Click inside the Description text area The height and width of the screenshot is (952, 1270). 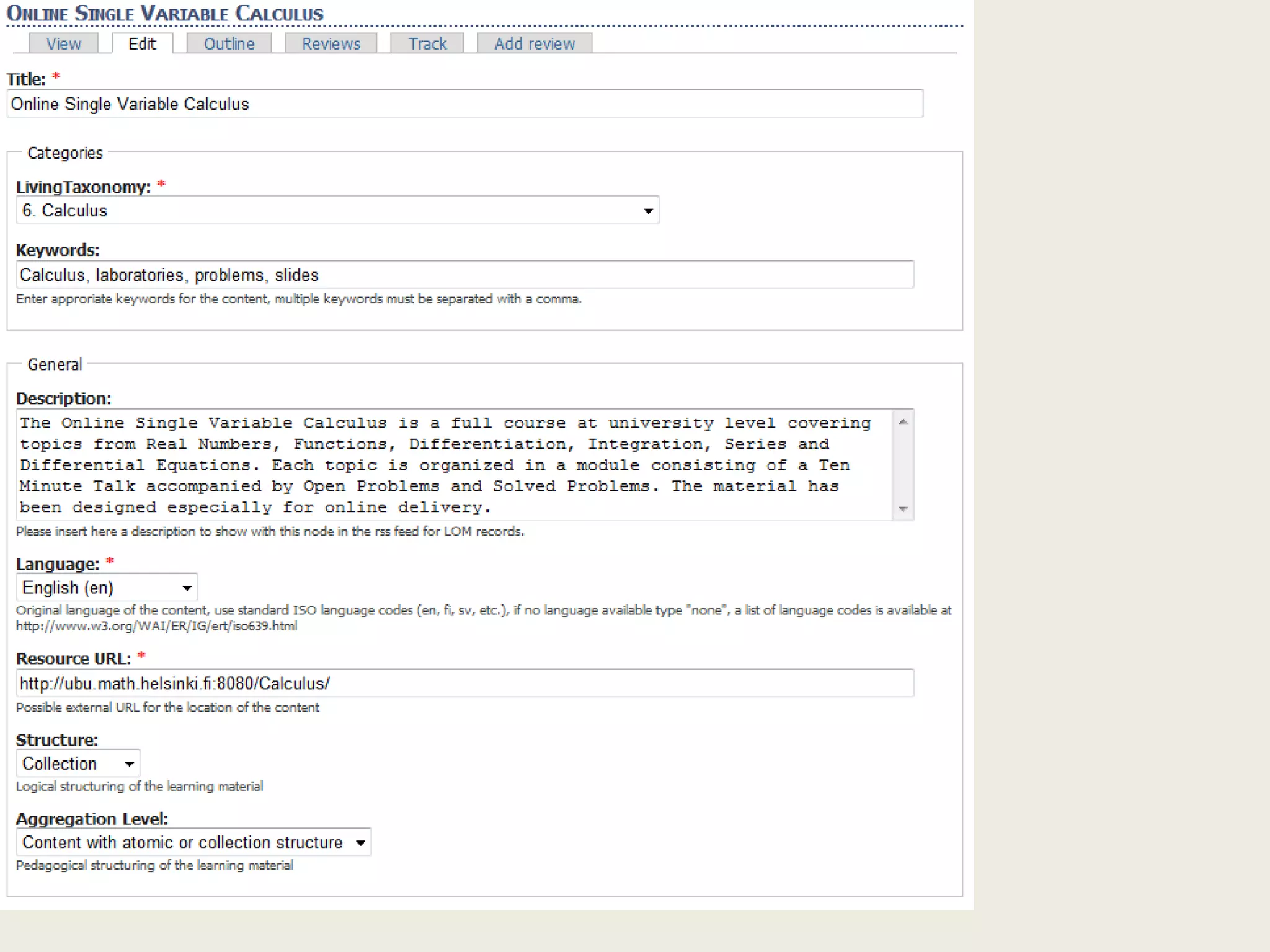click(x=453, y=465)
